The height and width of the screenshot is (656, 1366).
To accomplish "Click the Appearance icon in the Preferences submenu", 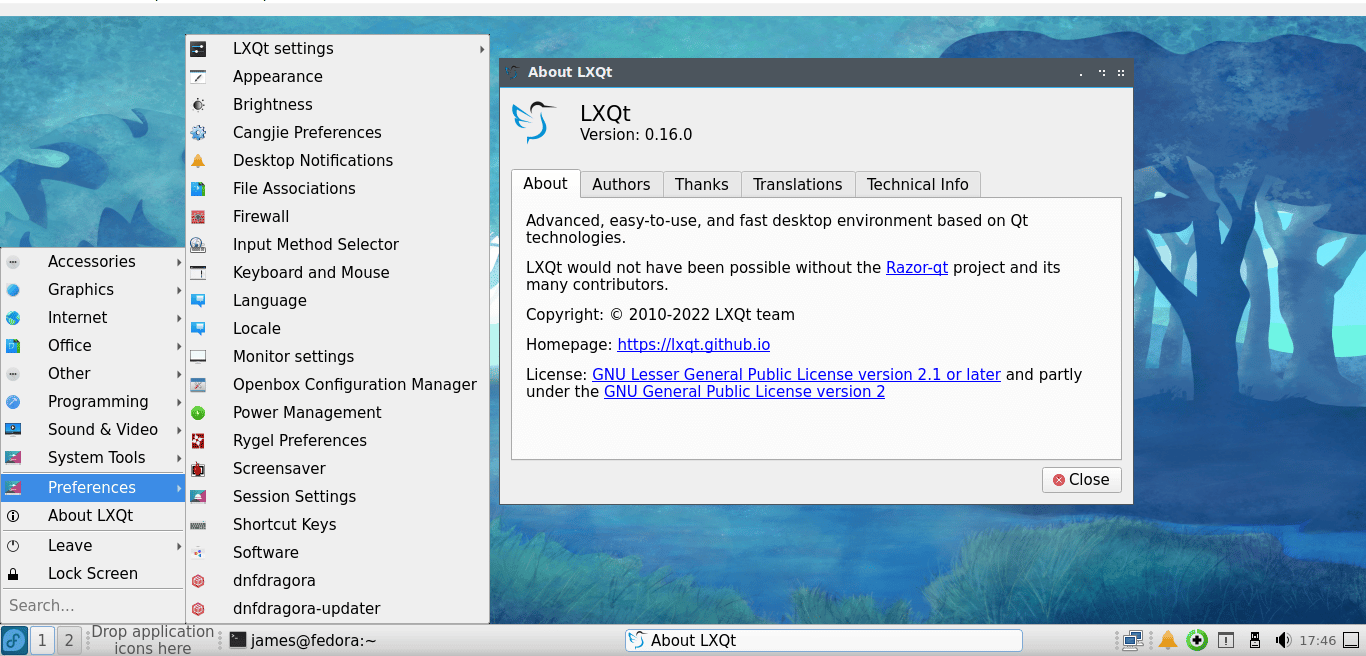I will click(x=198, y=77).
